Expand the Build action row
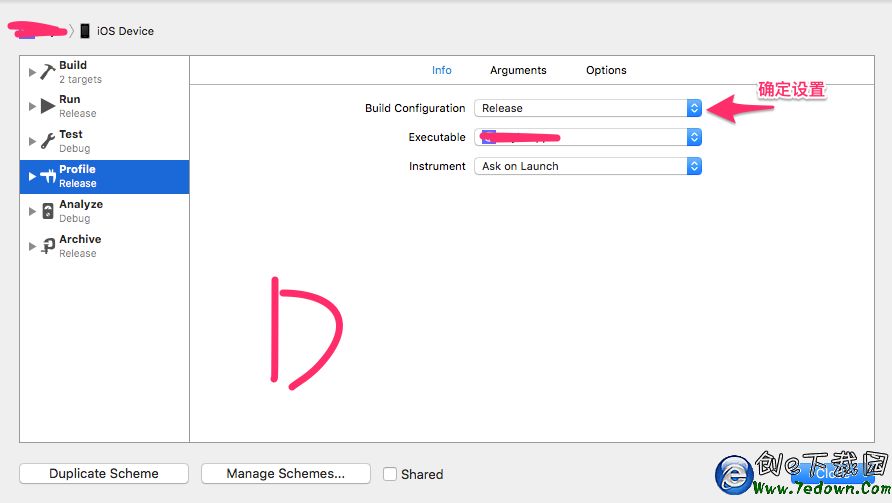The image size is (892, 503). [32, 72]
